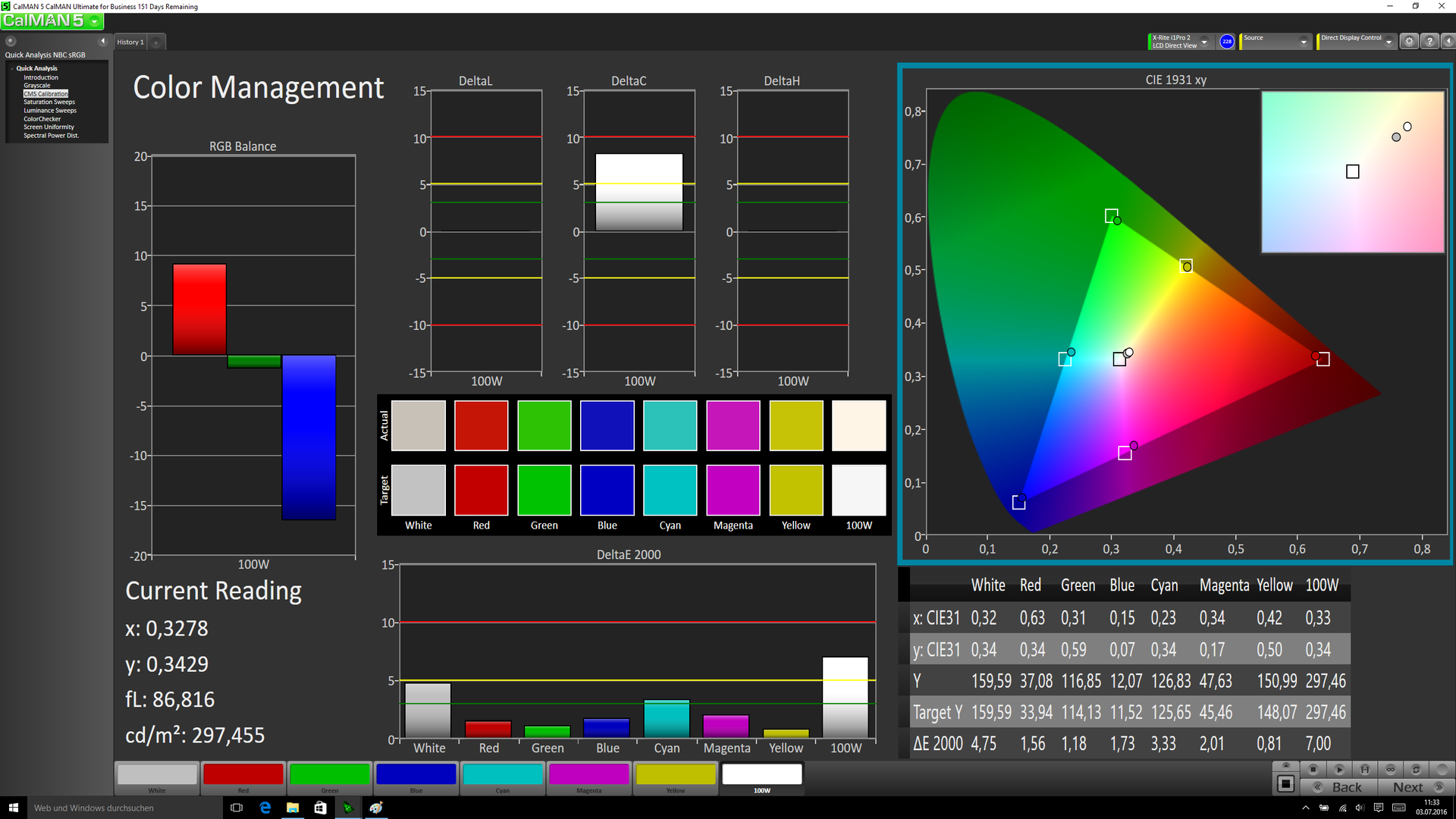Switch to the History 1 tab
The image size is (1456, 819).
[130, 42]
